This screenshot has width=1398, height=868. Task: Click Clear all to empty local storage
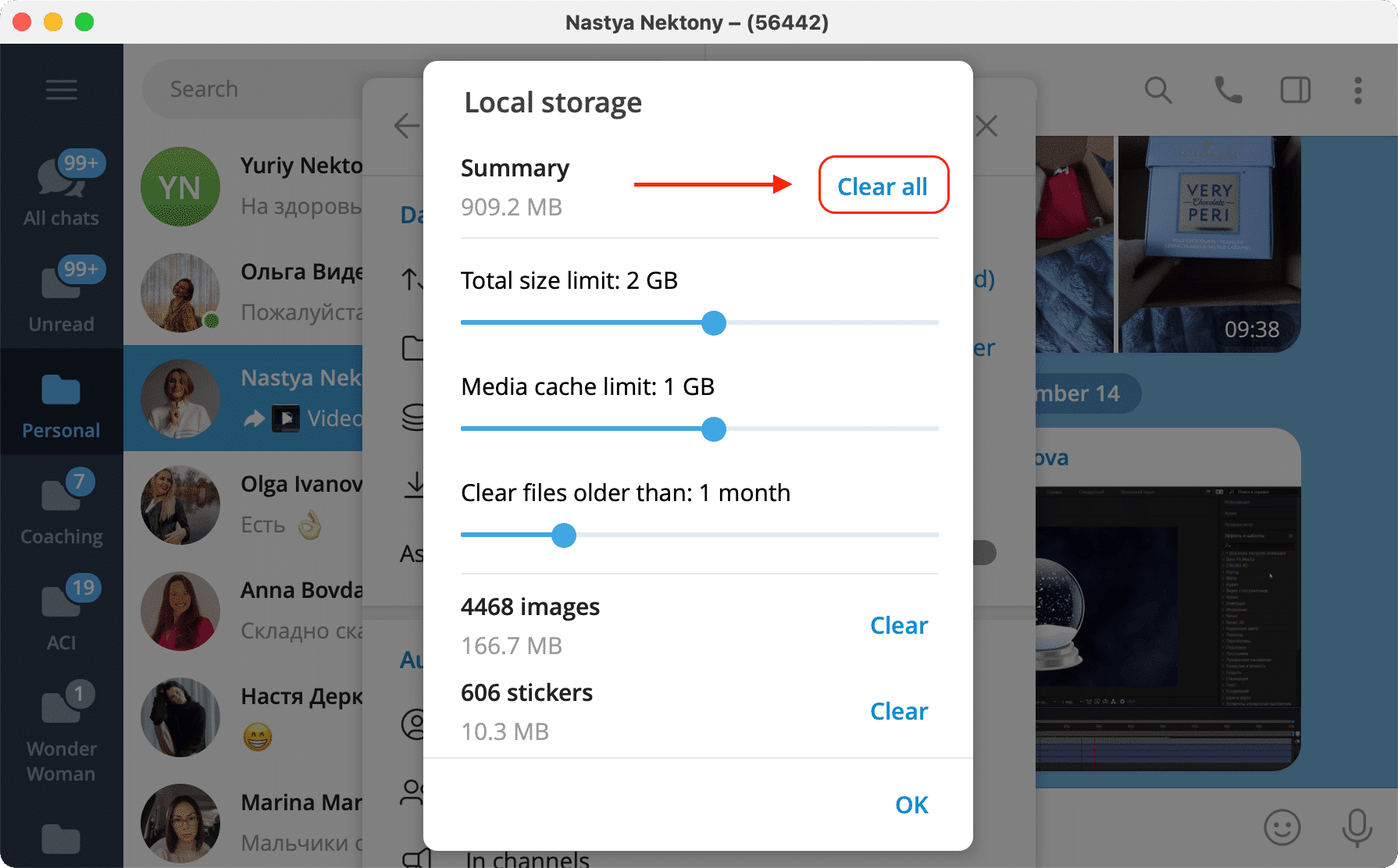point(883,186)
